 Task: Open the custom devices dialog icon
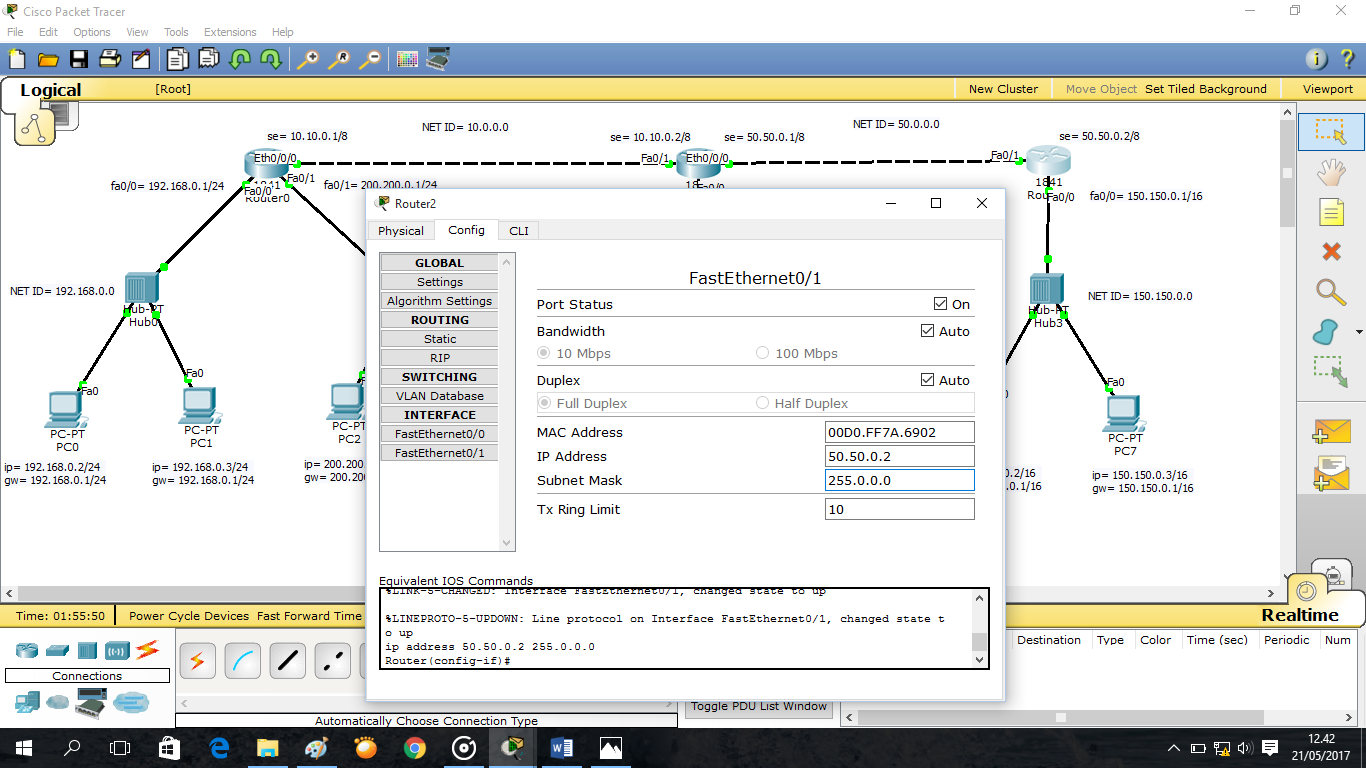click(x=438, y=59)
